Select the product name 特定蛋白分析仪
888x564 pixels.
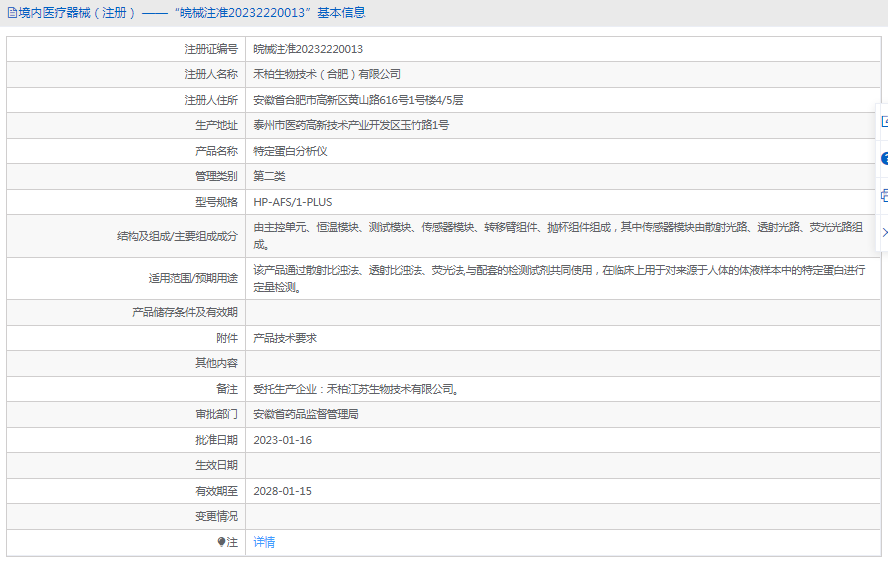pos(290,151)
